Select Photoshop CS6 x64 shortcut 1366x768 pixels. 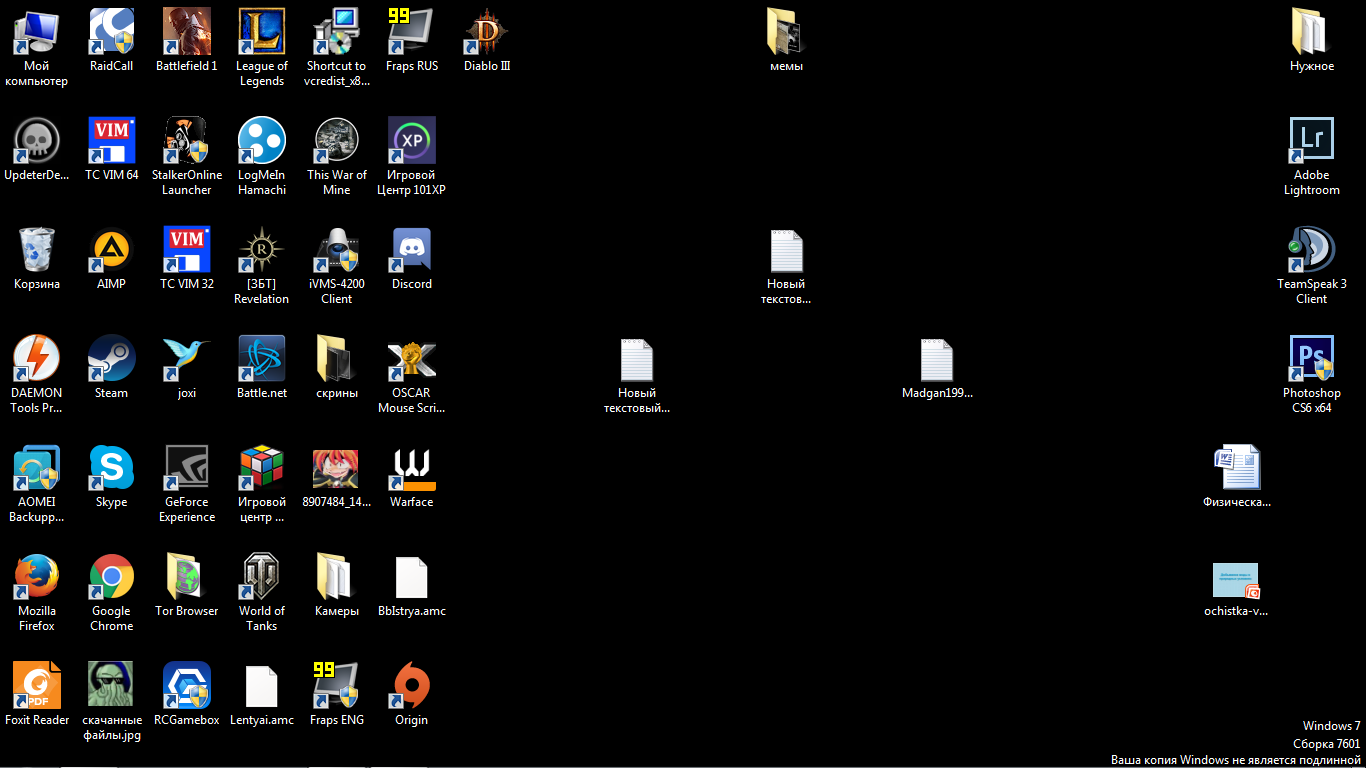click(1312, 359)
